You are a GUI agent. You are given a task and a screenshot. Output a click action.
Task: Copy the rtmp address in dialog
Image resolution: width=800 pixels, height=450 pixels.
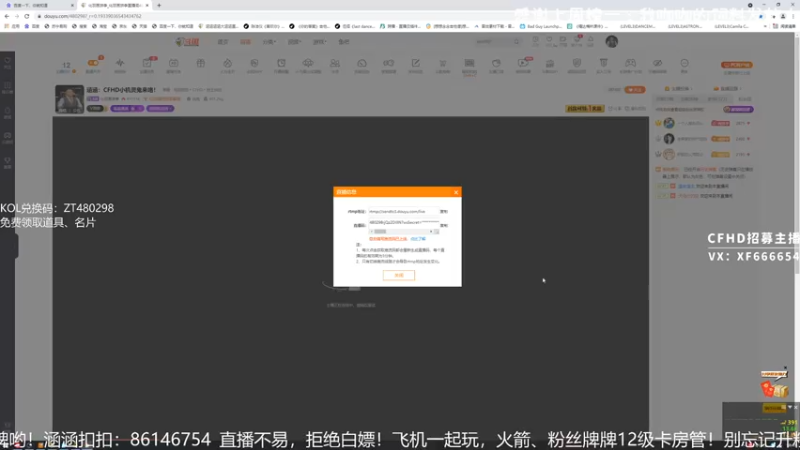pyautogui.click(x=444, y=211)
